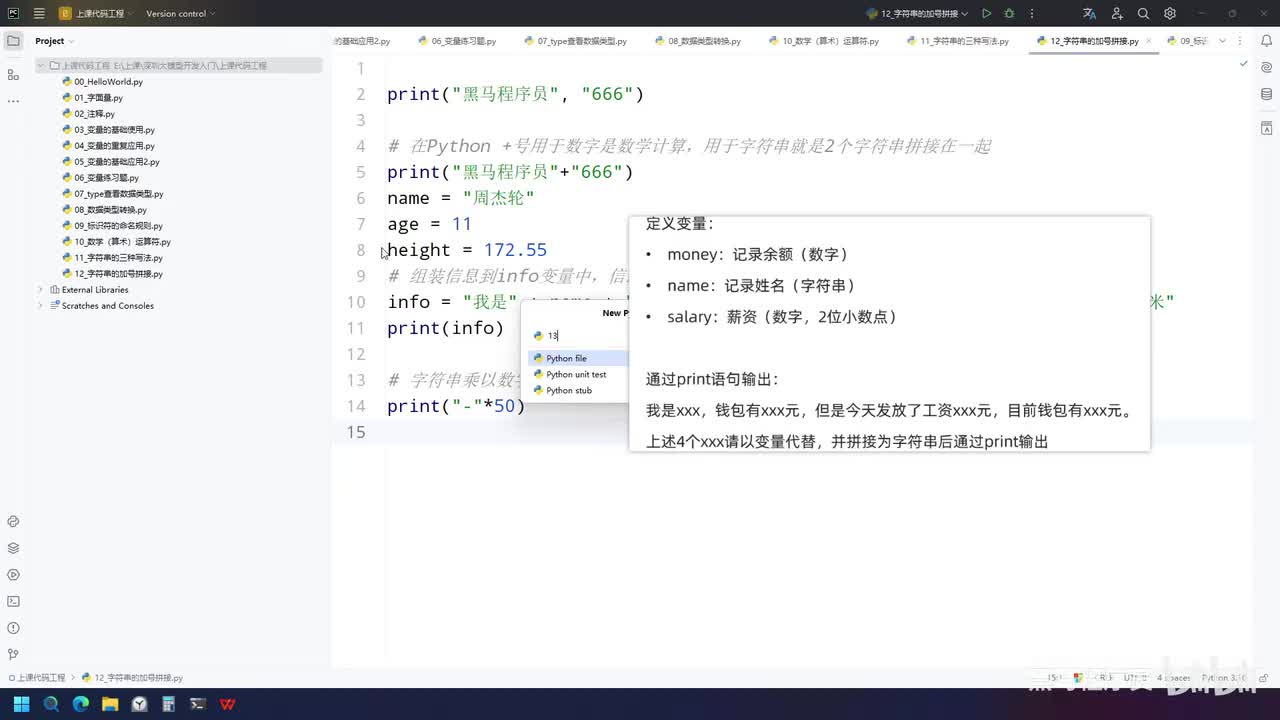Start debugging with the bug icon
This screenshot has height=720, width=1280.
pyautogui.click(x=1009, y=14)
